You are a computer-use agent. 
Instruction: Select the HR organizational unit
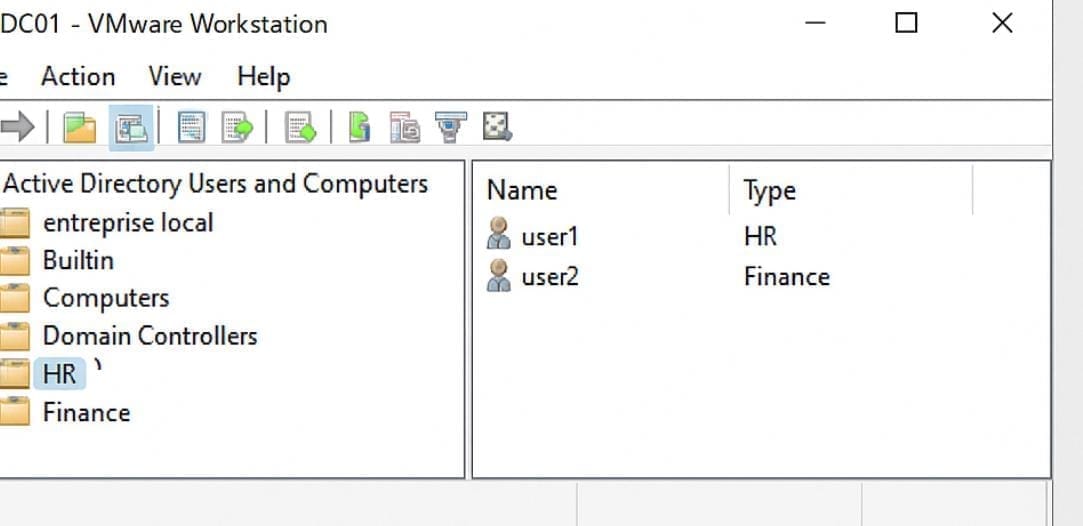click(60, 374)
